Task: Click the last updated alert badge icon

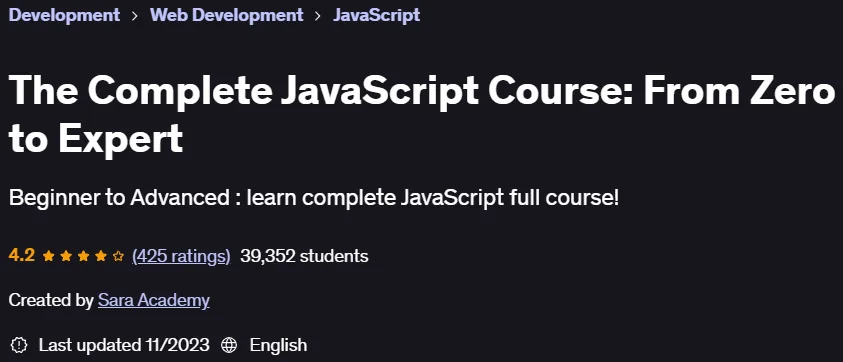Action: (19, 345)
